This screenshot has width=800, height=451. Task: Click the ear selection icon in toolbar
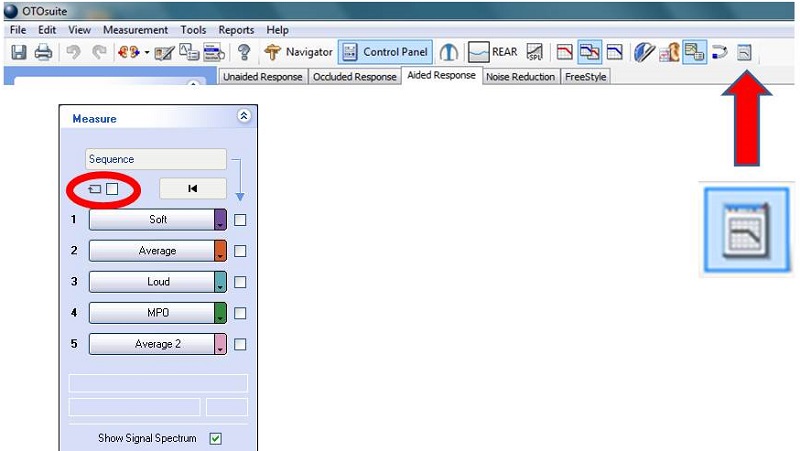129,52
